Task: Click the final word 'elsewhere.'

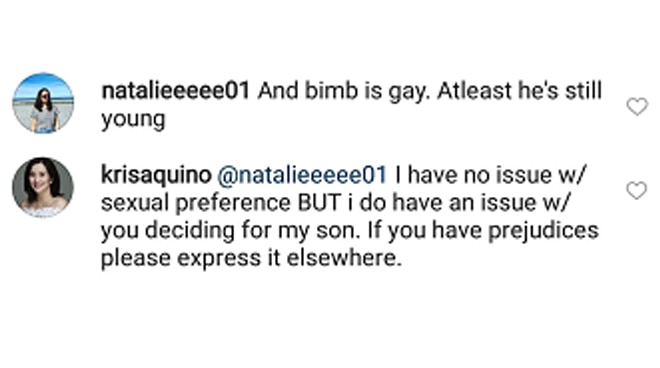Action: pyautogui.click(x=344, y=258)
